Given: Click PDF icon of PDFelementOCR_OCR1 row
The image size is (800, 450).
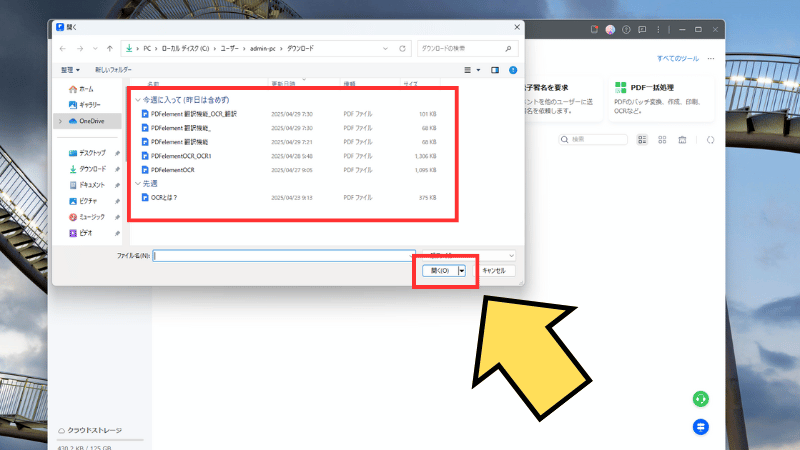Looking at the screenshot, I should click(x=145, y=156).
